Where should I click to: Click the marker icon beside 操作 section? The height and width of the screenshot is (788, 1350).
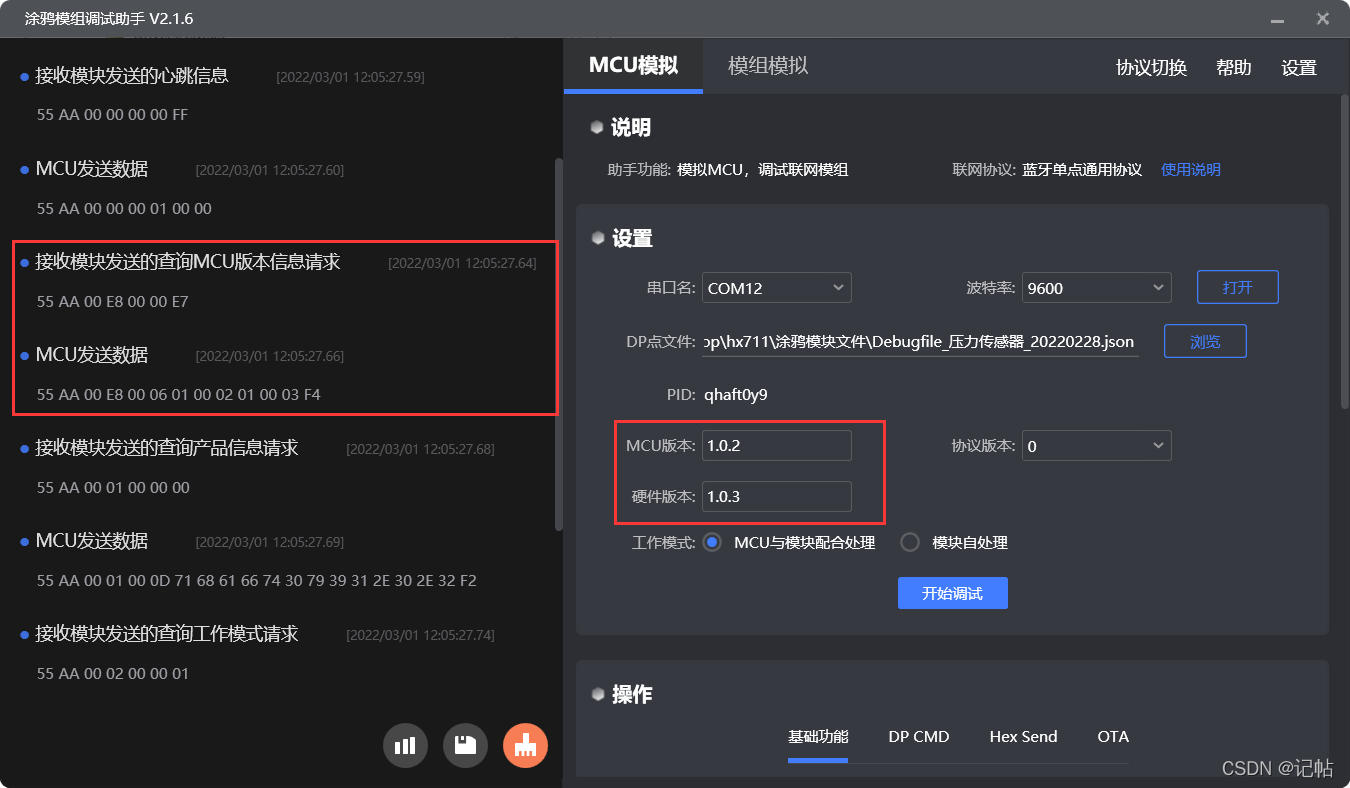597,693
